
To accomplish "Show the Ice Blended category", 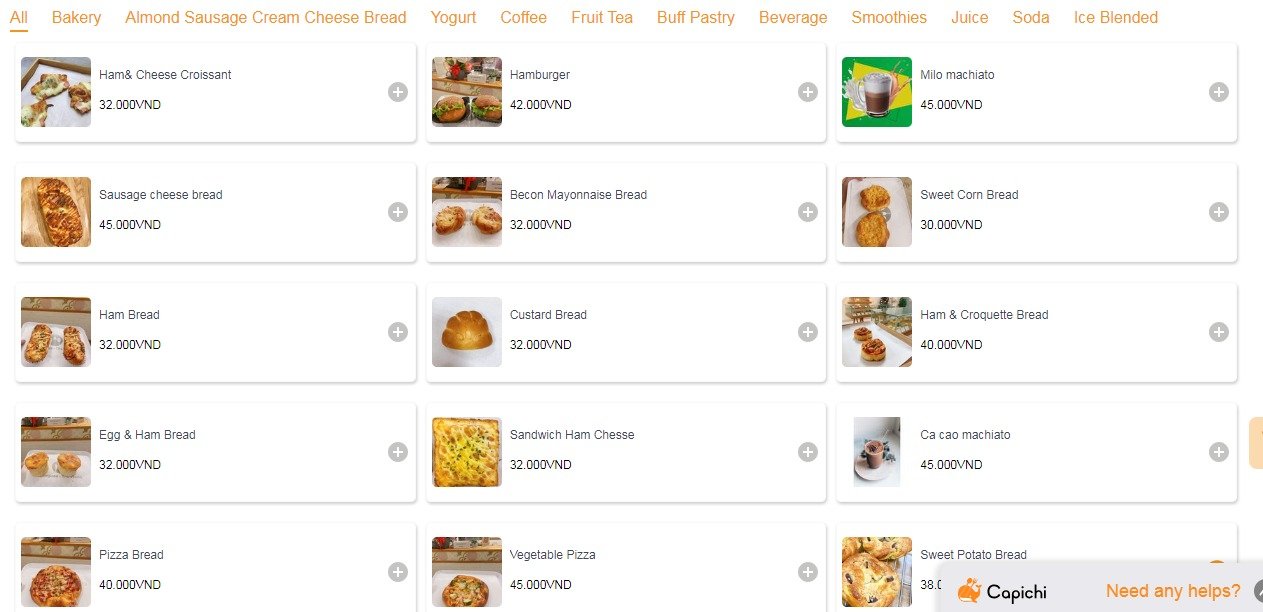I will coord(1115,17).
